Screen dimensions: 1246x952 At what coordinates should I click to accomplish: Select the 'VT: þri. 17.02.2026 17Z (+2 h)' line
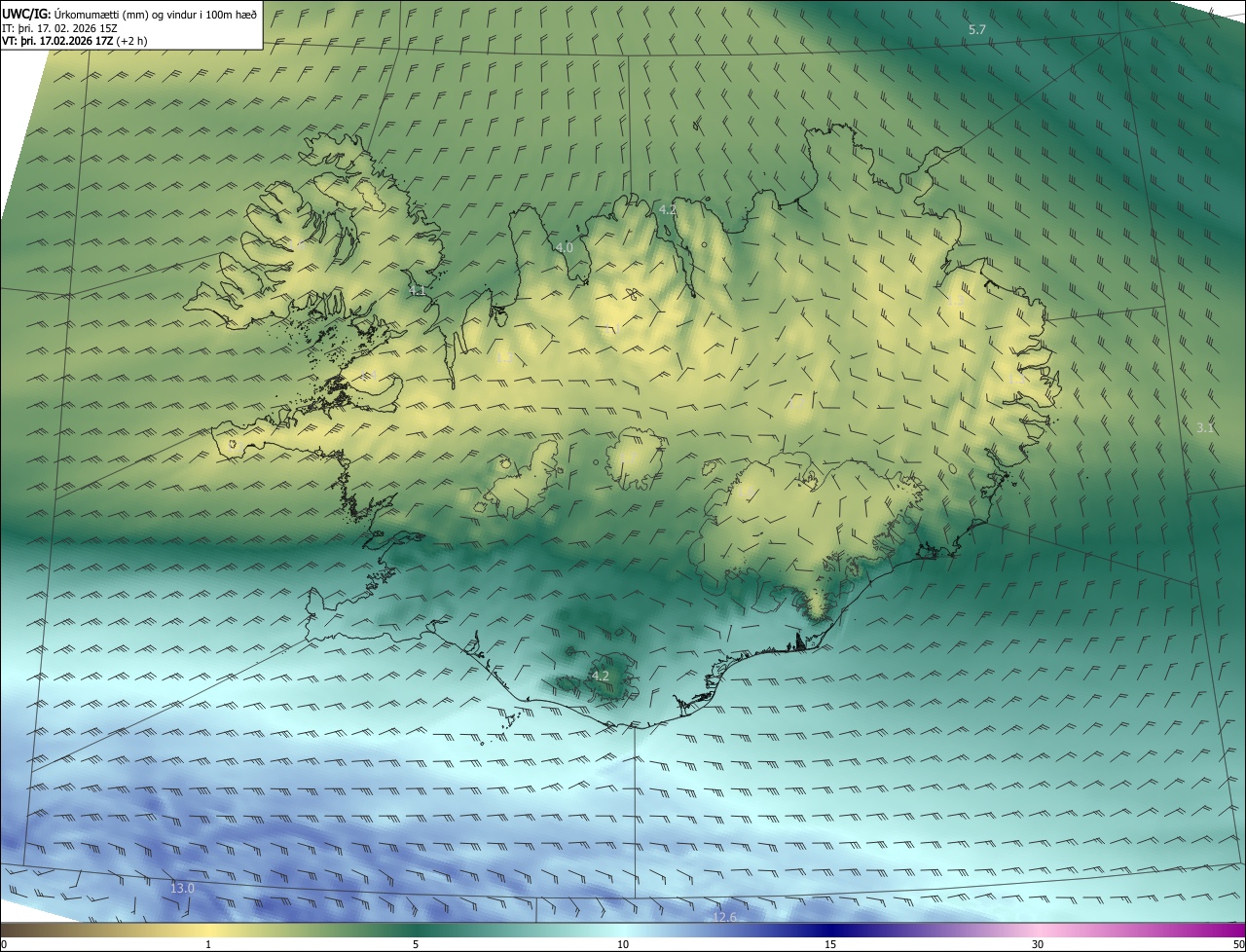tap(75, 41)
